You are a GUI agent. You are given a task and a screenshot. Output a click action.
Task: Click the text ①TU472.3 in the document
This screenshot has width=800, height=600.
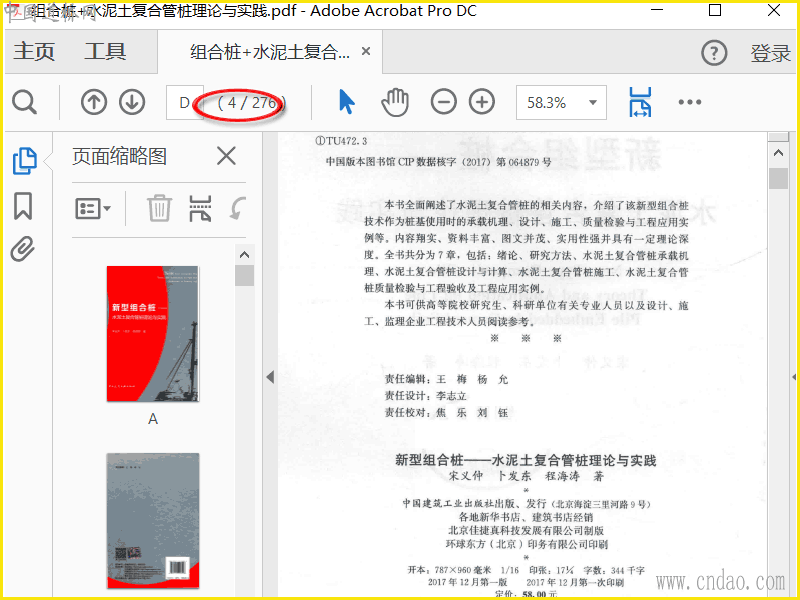[x=341, y=141]
